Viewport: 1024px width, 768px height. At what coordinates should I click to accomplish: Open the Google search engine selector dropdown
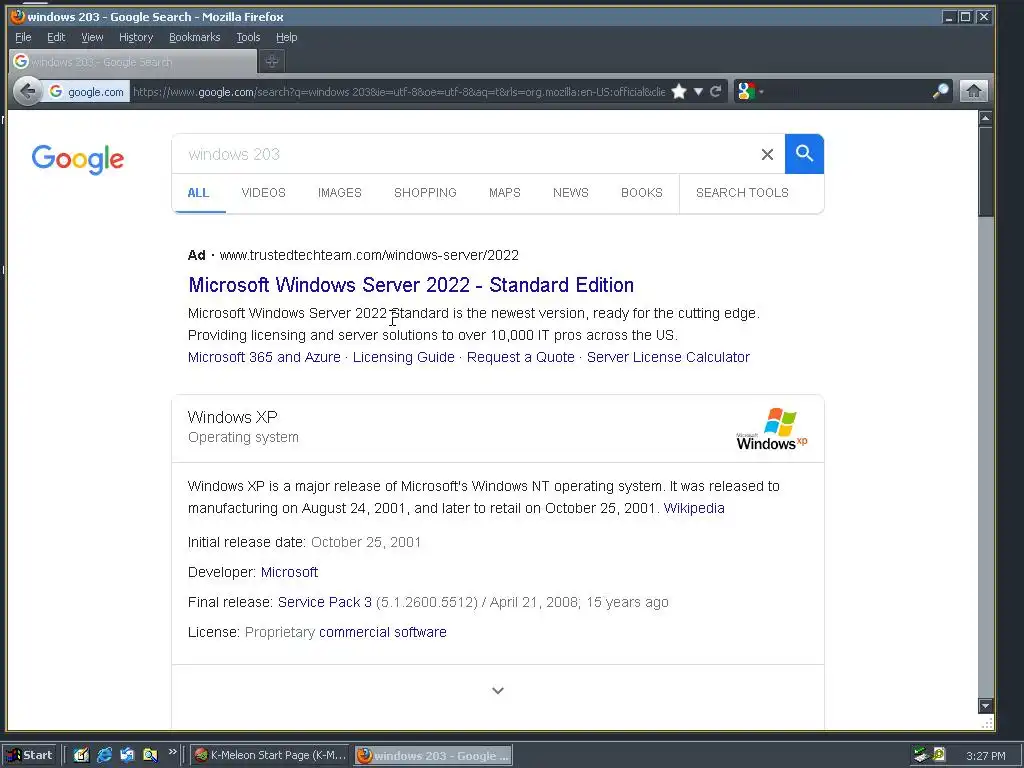(750, 91)
